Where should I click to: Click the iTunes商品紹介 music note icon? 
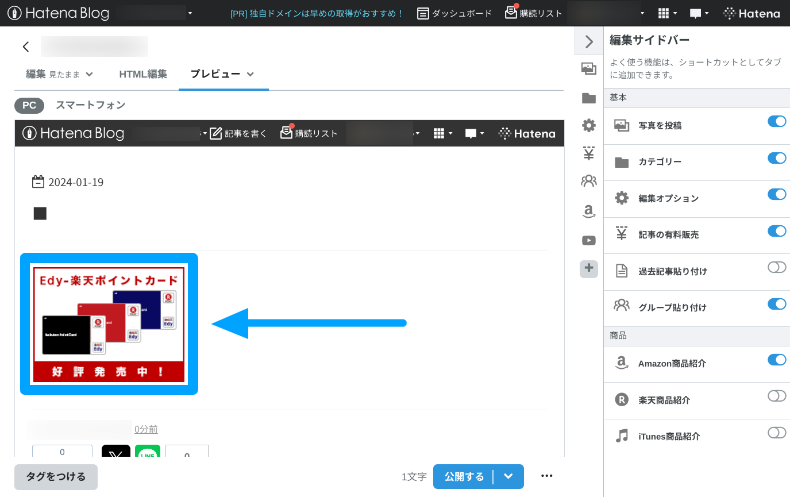coord(622,435)
